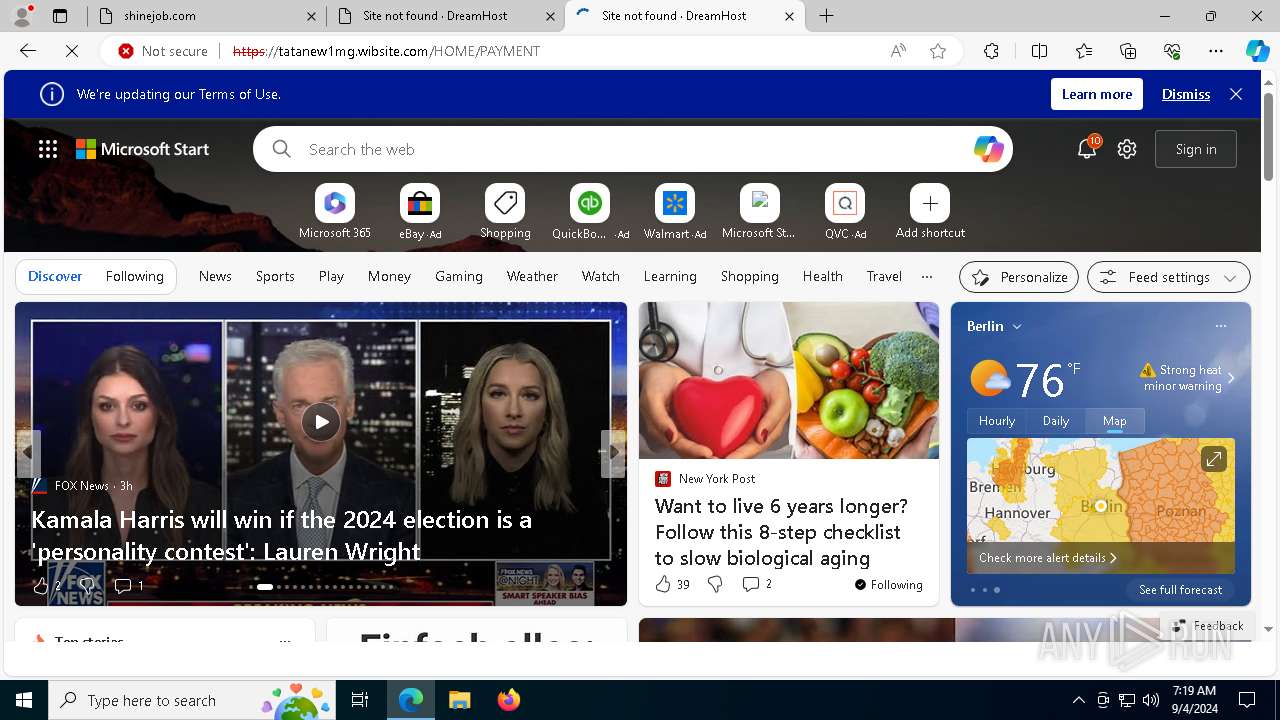Dismiss the Terms of Use notice

click(1186, 94)
